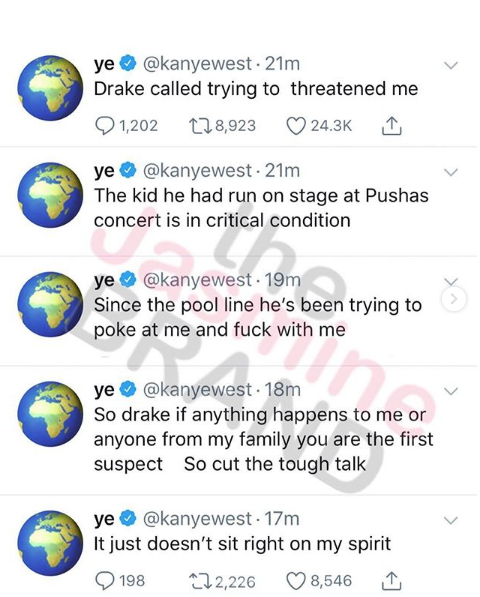This screenshot has height=597, width=480.
Task: Expand the options chevron on the 17m tweet
Action: click(x=451, y=520)
